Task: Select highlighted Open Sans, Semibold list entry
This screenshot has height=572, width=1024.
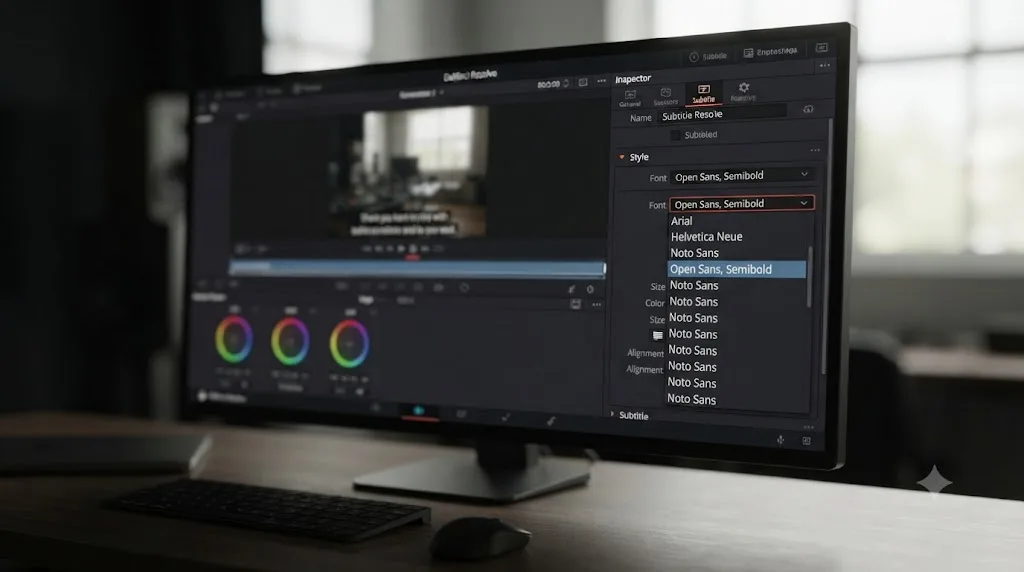Action: 737,269
